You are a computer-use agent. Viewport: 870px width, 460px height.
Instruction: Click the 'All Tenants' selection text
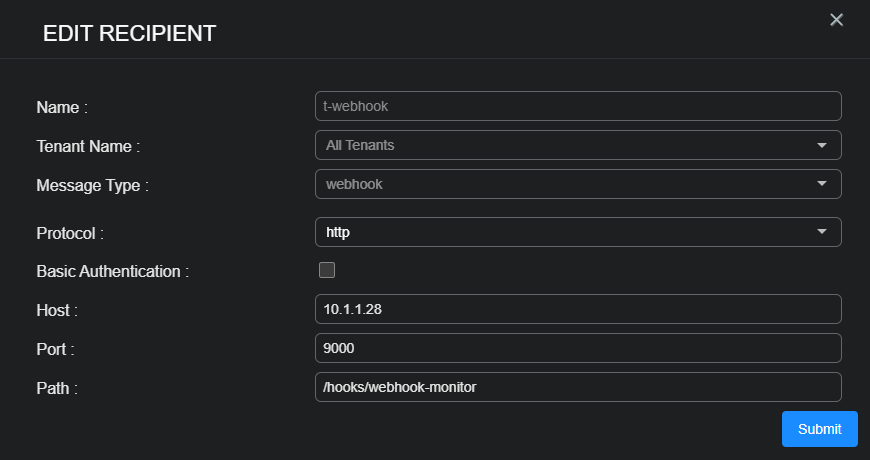click(x=360, y=145)
